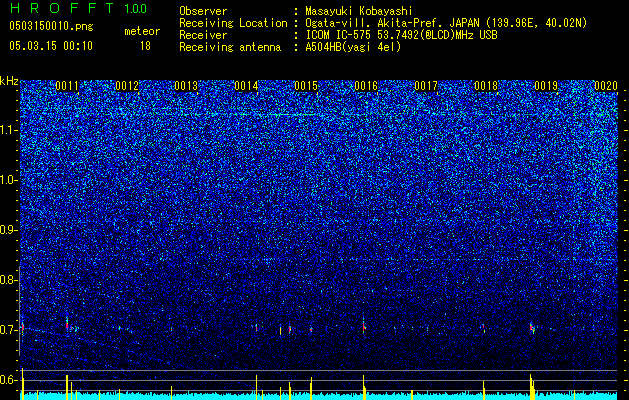Click time marker 0019
This screenshot has height=400, width=629.
[x=546, y=86]
